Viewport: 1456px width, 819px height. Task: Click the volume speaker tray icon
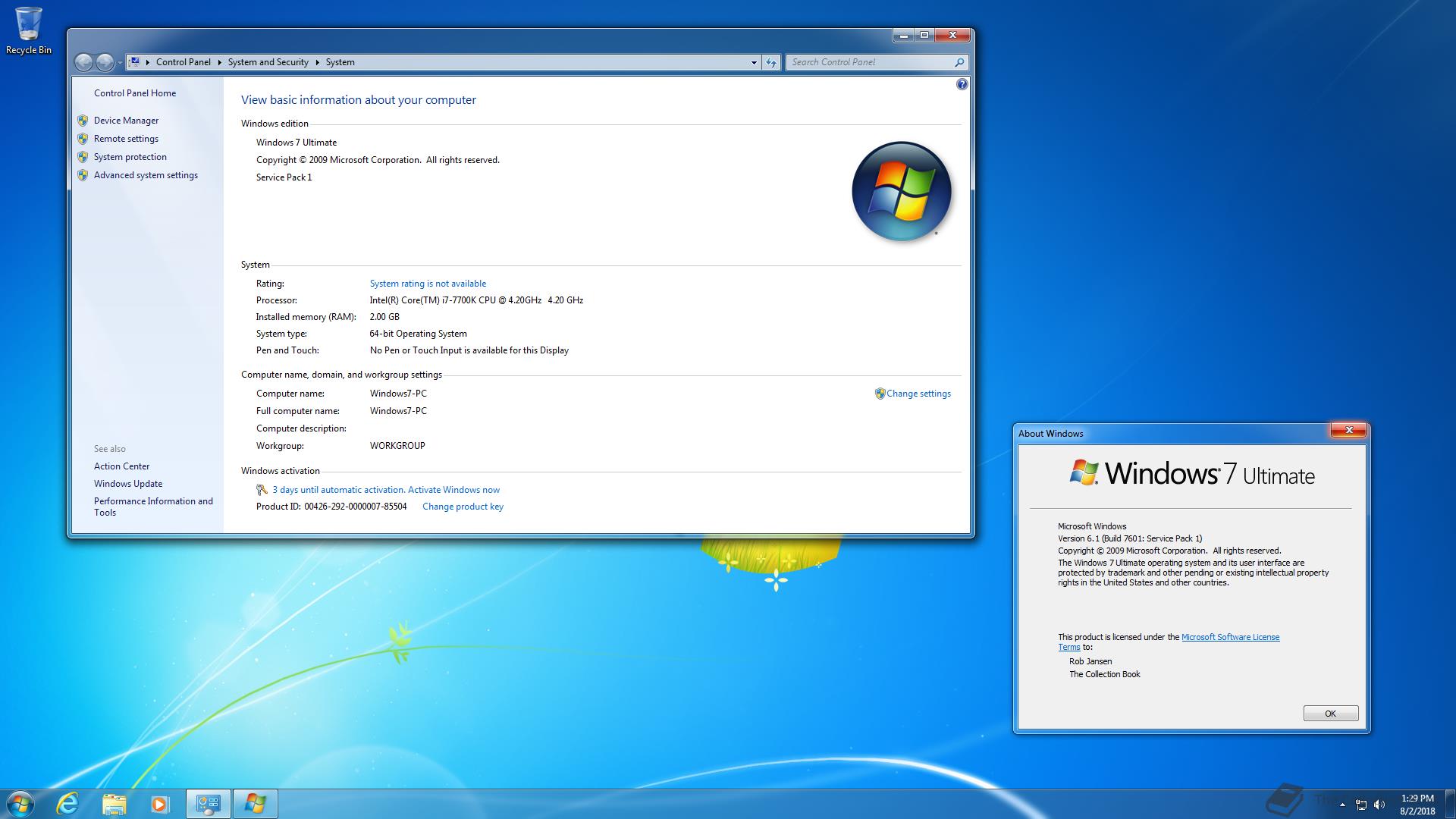click(1379, 805)
